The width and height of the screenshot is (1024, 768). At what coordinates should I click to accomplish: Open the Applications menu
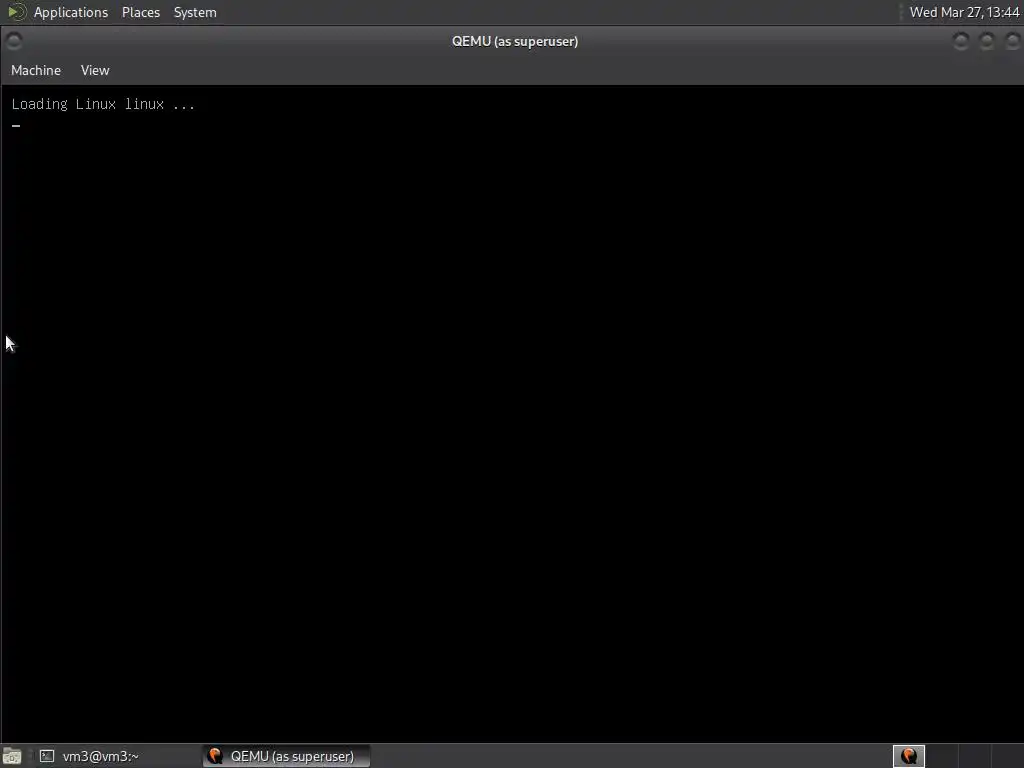click(x=71, y=12)
